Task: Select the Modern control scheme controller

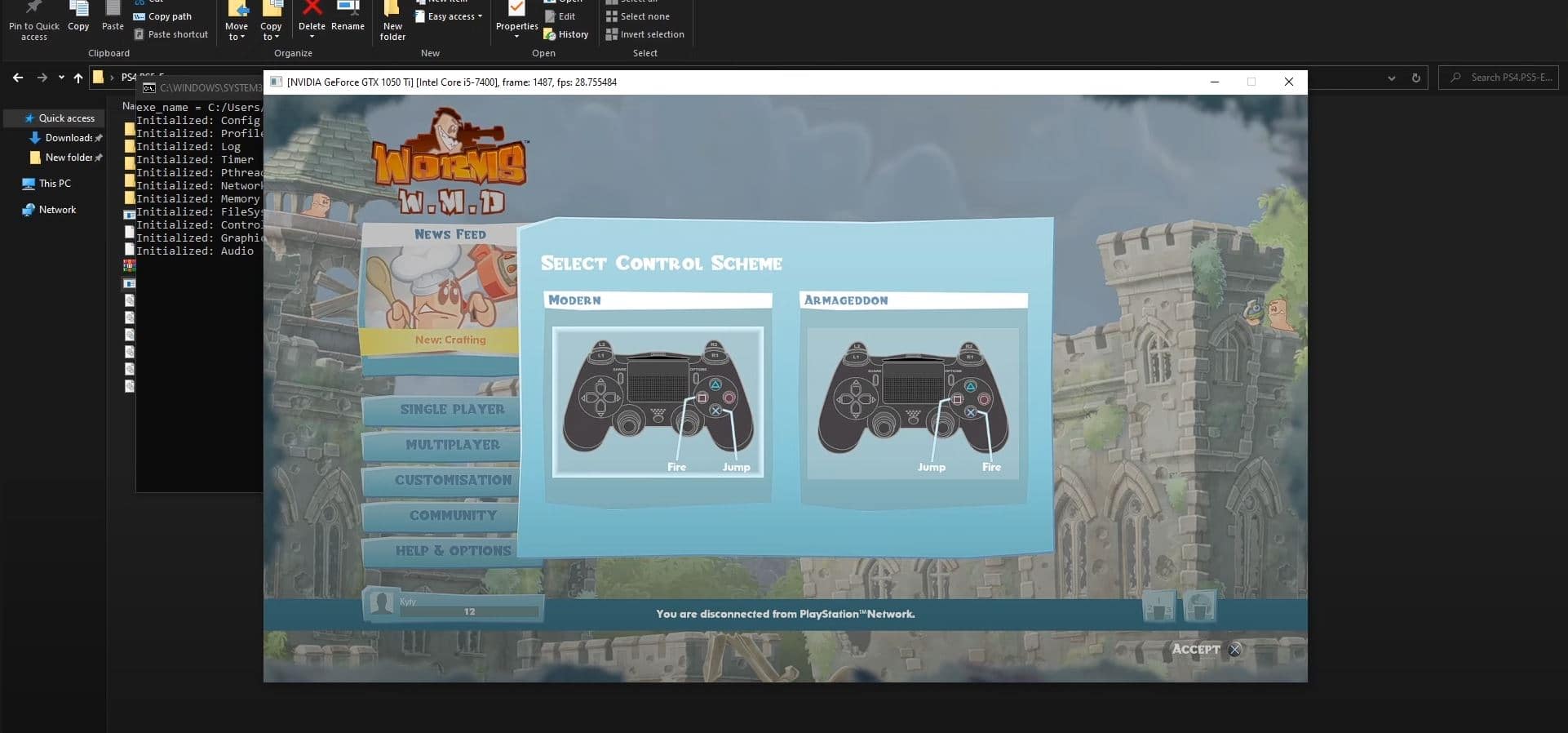Action: pos(658,402)
